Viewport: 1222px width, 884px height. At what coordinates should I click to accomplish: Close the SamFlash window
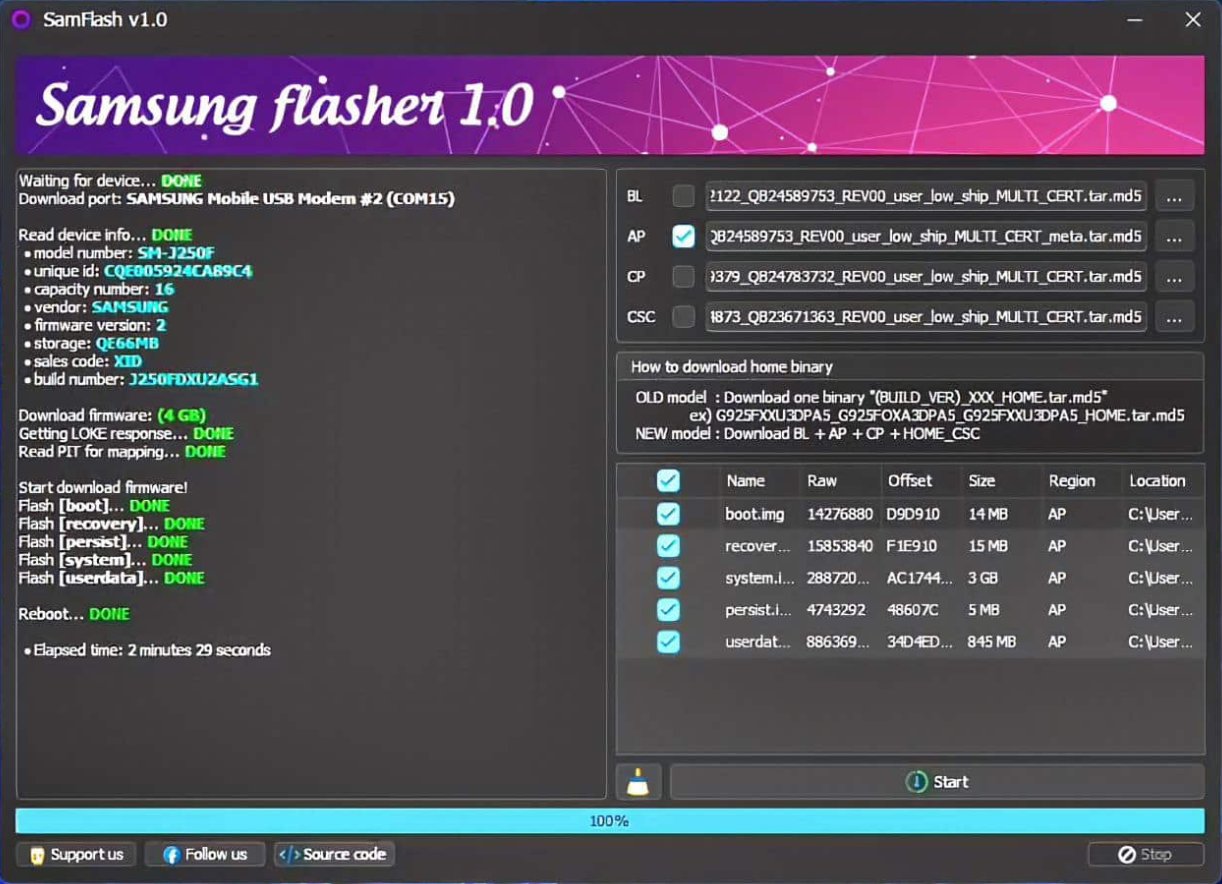(1193, 20)
